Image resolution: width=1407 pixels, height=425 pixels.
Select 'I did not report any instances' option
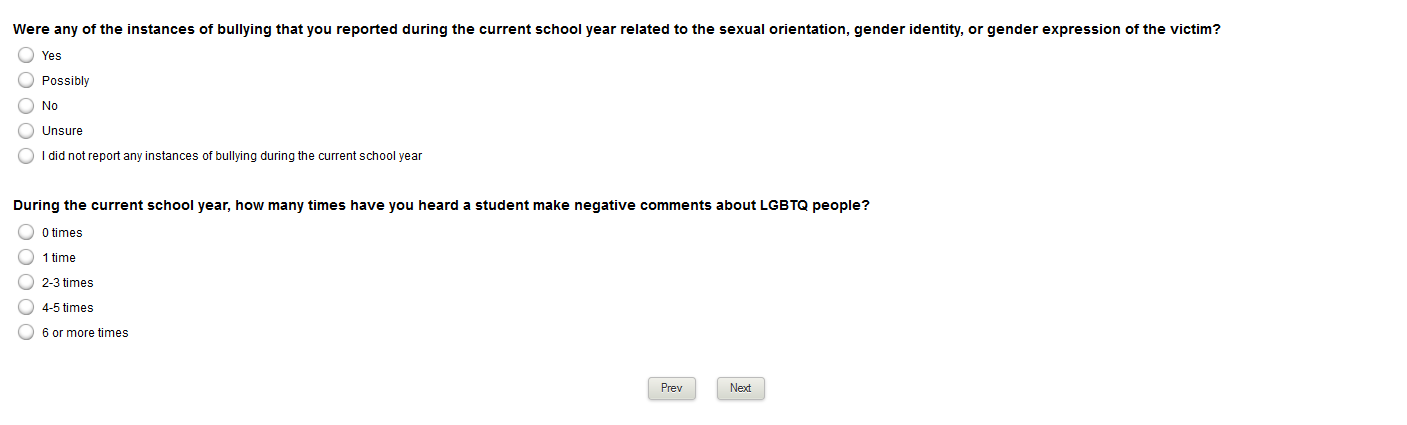pos(26,156)
